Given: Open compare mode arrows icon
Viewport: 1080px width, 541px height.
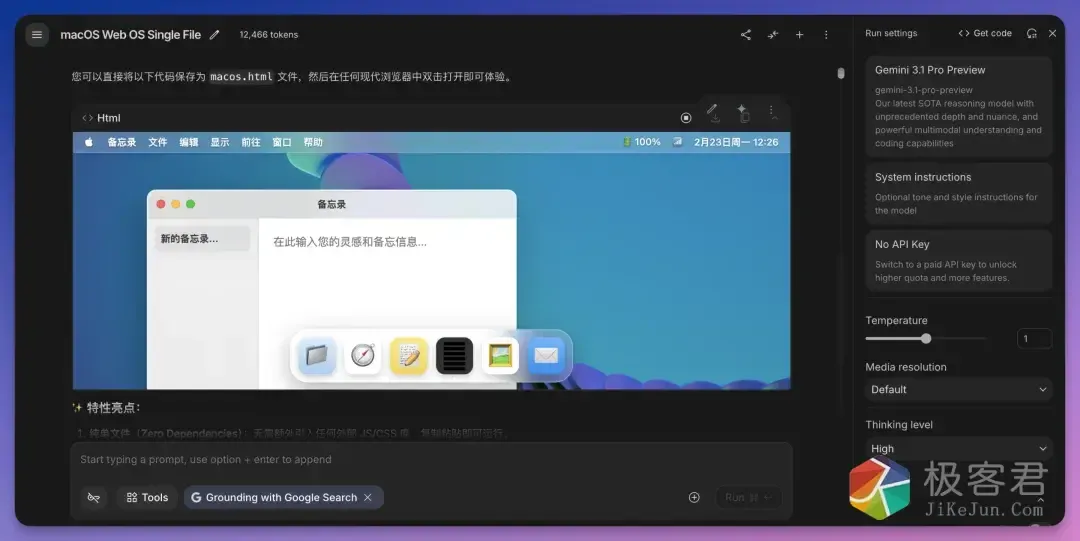Looking at the screenshot, I should click(773, 34).
